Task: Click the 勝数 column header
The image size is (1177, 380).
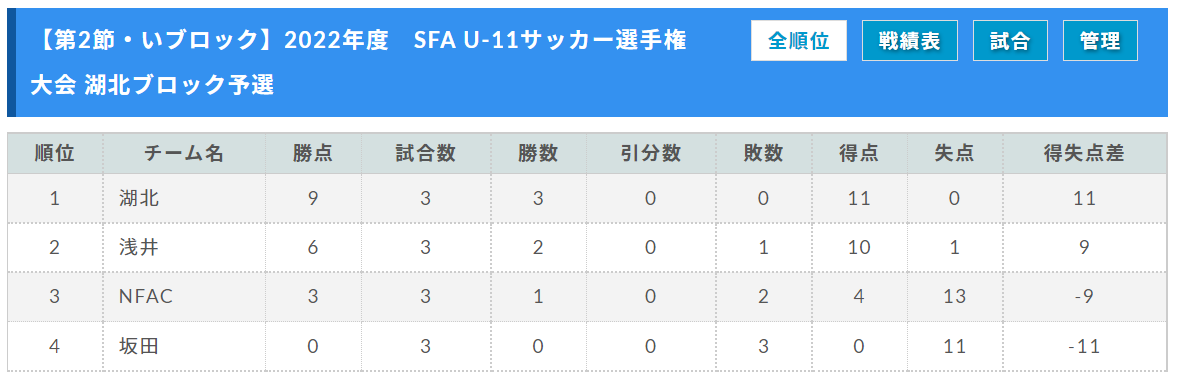Action: (x=538, y=153)
